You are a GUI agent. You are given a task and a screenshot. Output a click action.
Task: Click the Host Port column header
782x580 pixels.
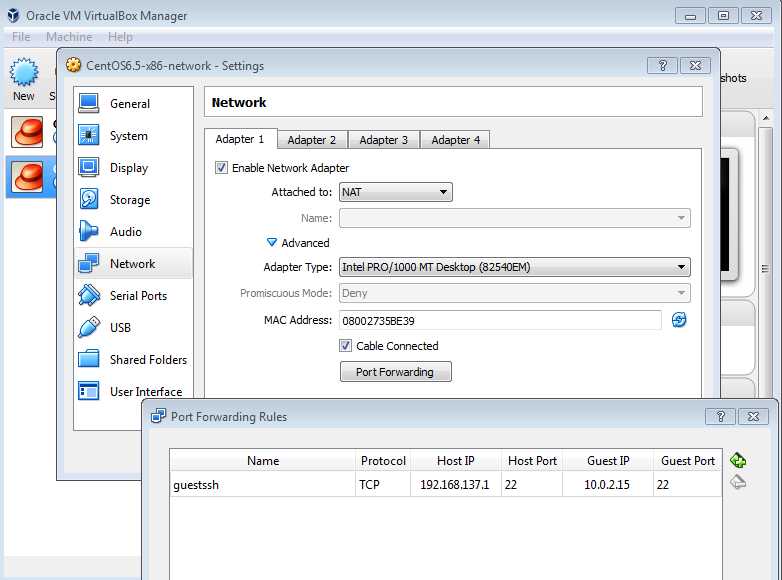[532, 460]
